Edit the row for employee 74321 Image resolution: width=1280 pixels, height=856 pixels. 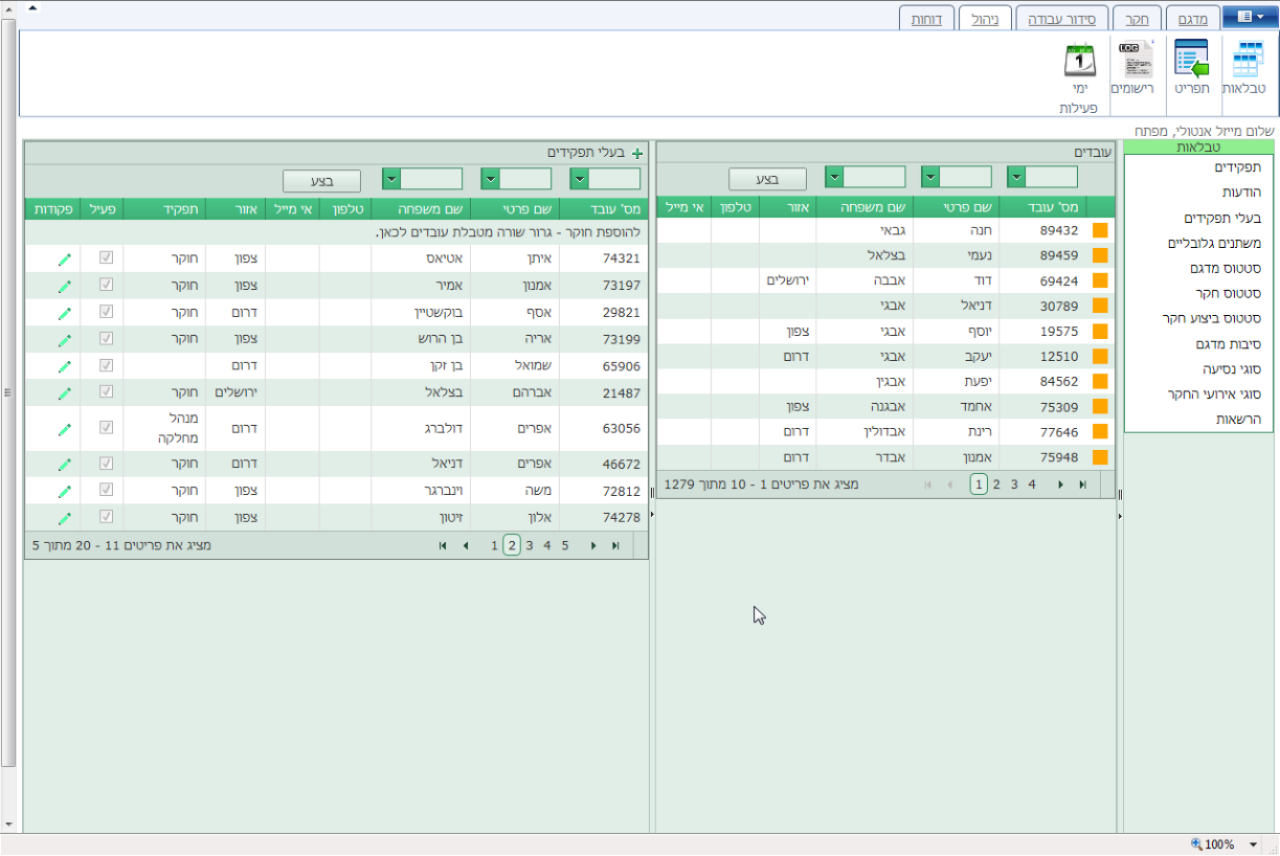pos(64,259)
